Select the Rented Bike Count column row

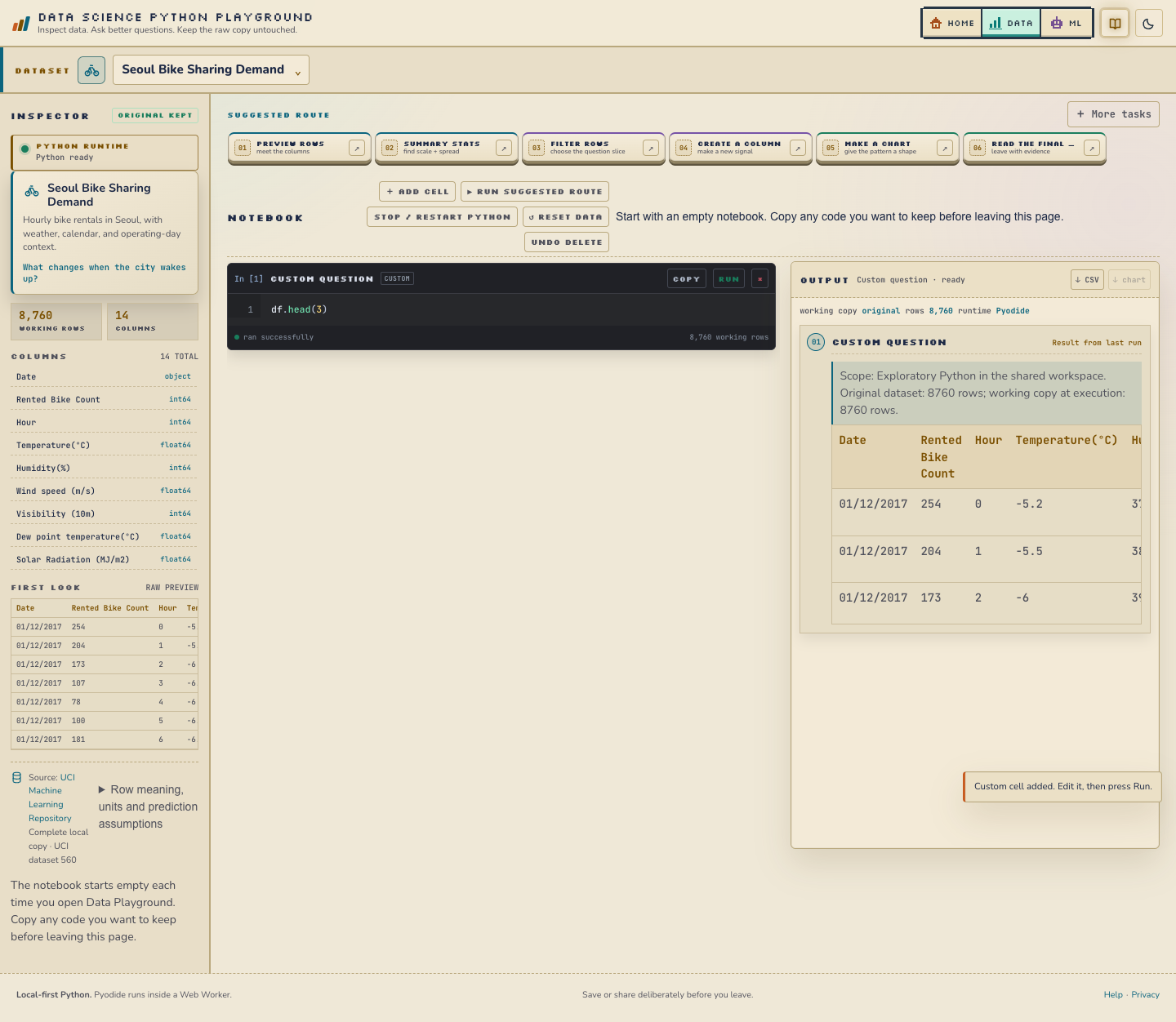(105, 399)
